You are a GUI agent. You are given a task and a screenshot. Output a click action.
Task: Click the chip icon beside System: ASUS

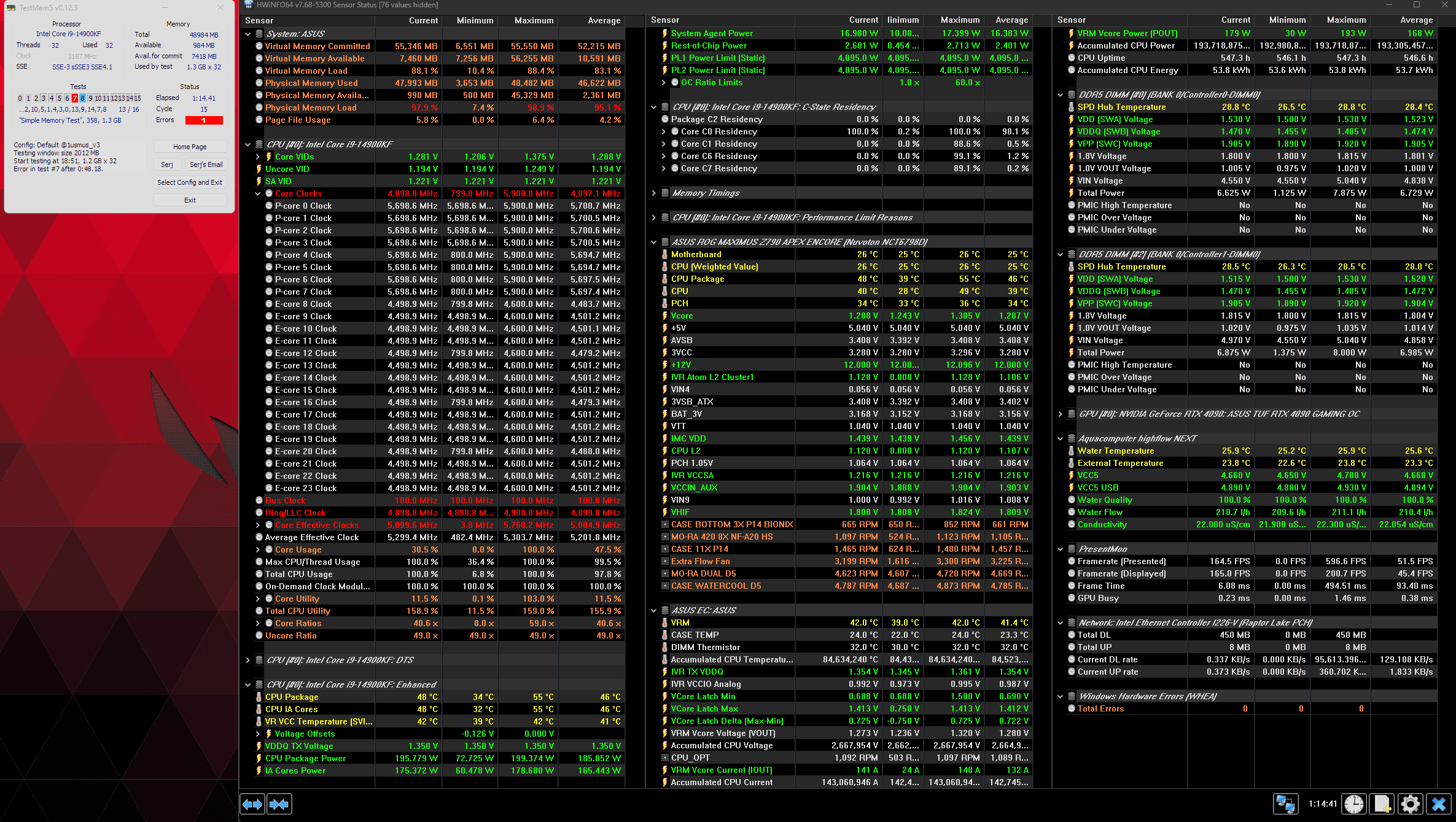coord(259,34)
